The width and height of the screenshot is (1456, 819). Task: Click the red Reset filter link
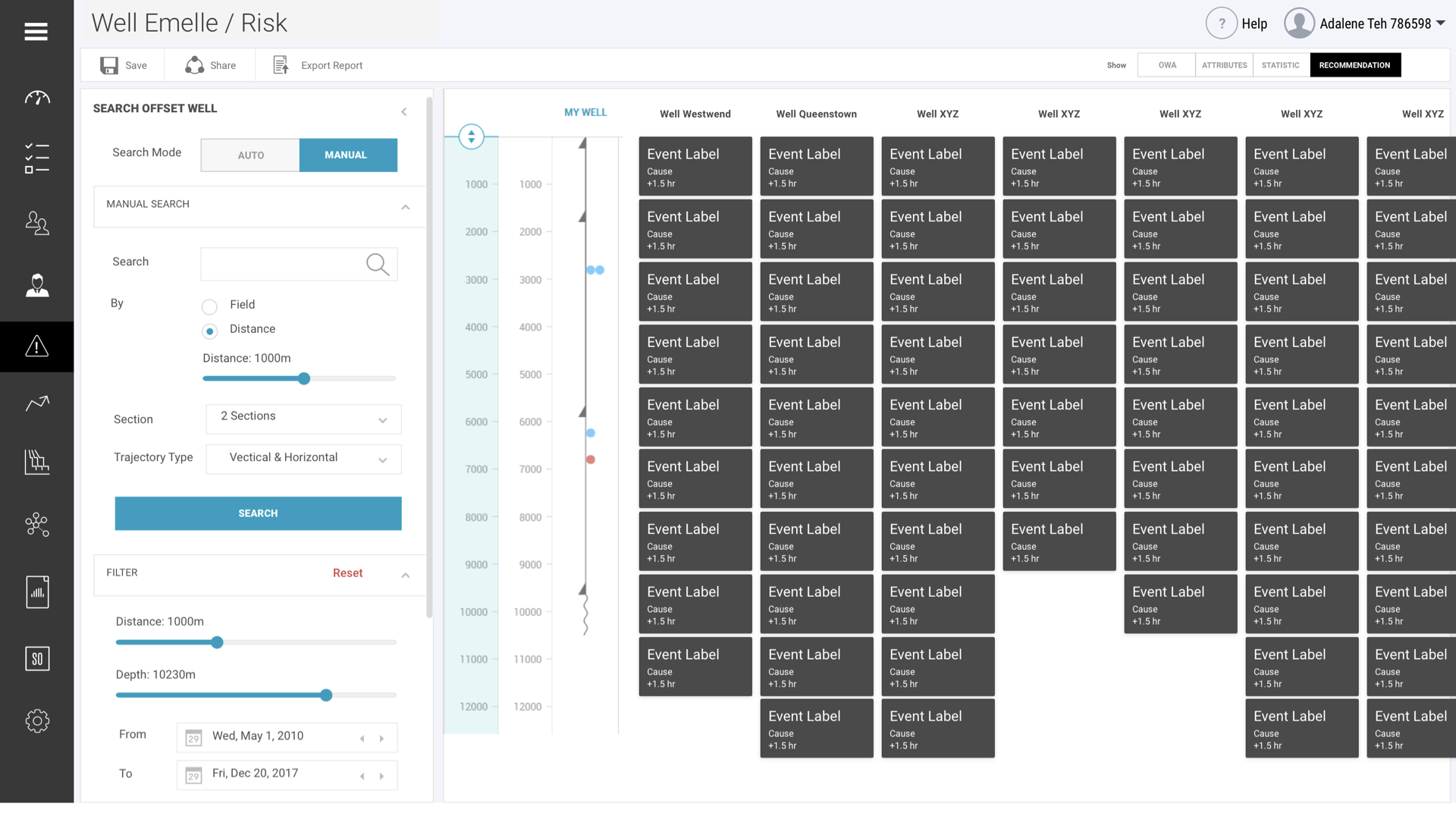347,573
